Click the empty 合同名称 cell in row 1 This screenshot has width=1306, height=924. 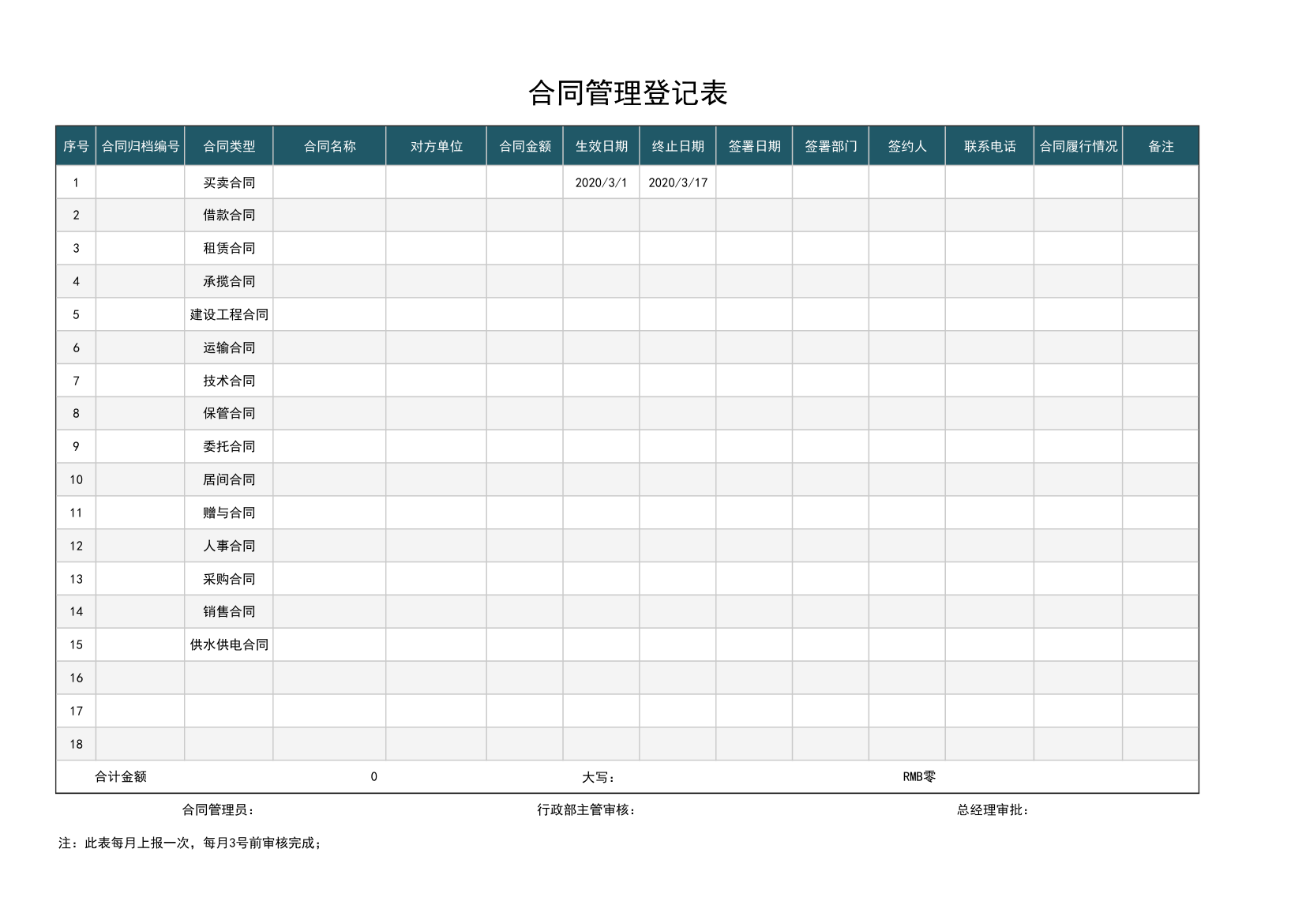point(329,182)
